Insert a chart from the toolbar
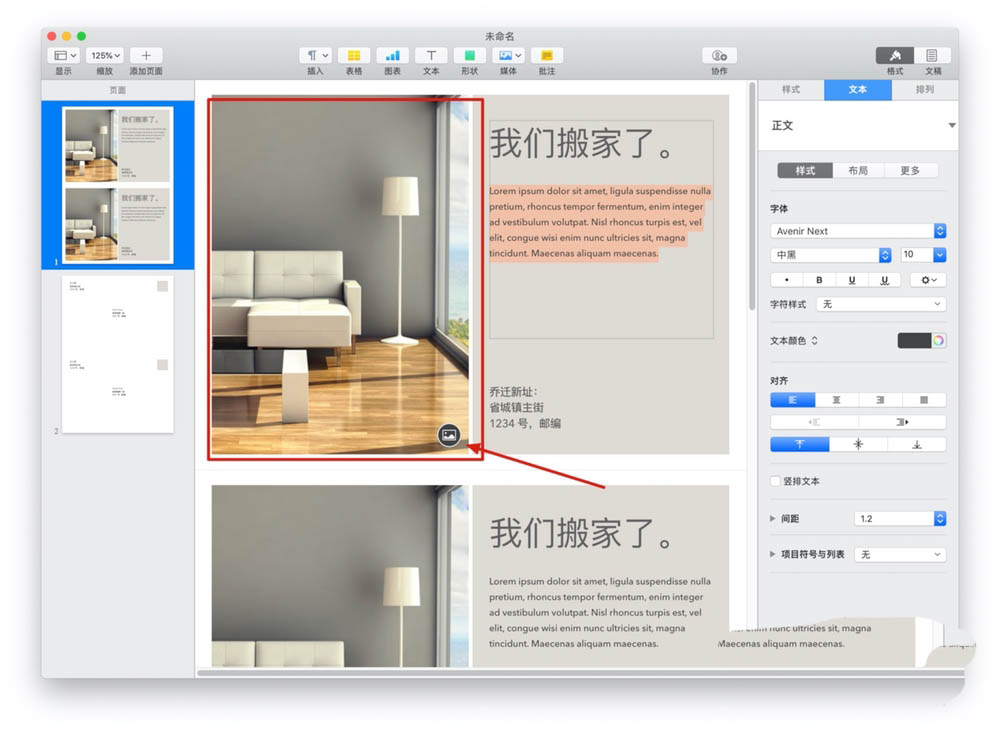1000x733 pixels. 392,55
